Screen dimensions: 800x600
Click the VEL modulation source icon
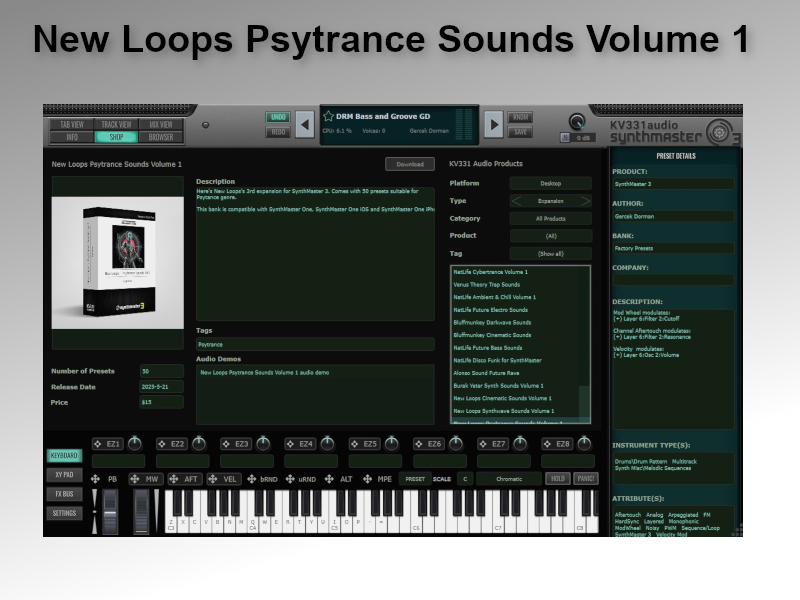point(213,479)
